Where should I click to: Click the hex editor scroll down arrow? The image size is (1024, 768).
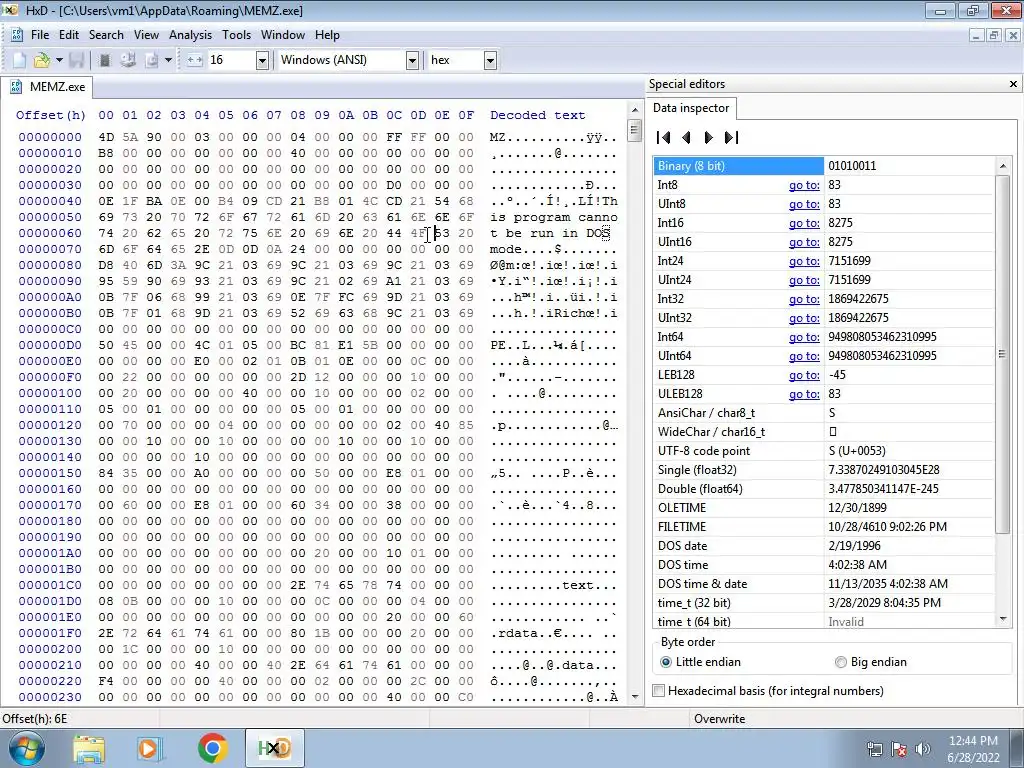pos(635,697)
